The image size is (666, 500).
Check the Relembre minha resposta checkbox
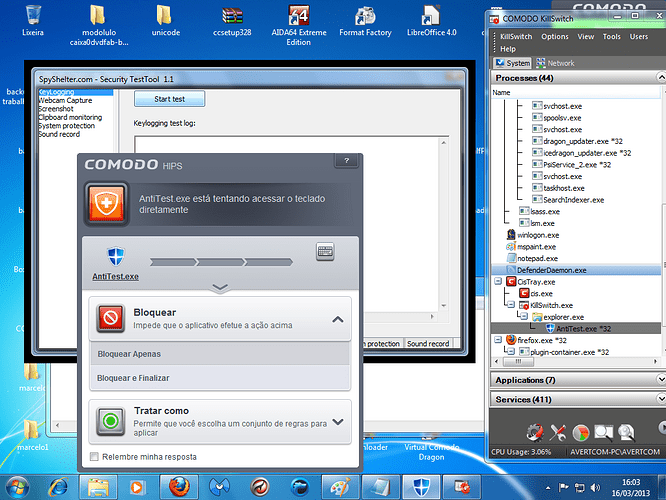(94, 457)
